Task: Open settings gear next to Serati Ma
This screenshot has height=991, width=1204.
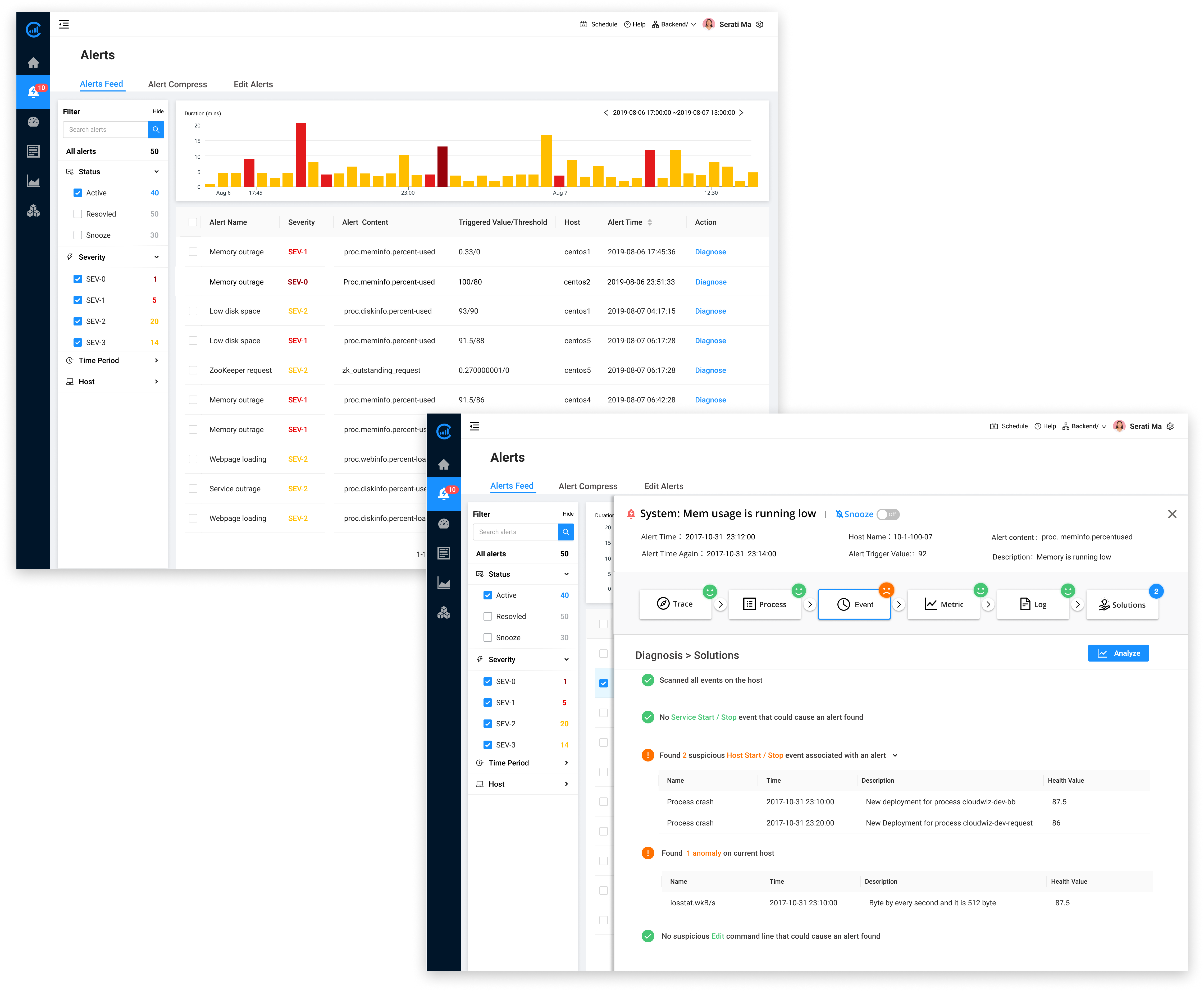Action: tap(760, 25)
